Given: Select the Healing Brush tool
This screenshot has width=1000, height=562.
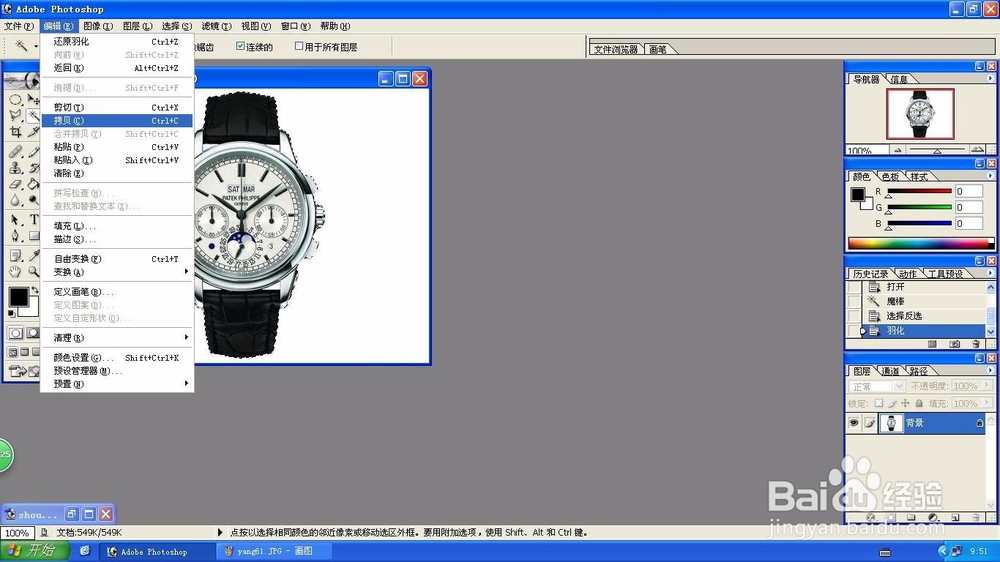Looking at the screenshot, I should point(15,152).
